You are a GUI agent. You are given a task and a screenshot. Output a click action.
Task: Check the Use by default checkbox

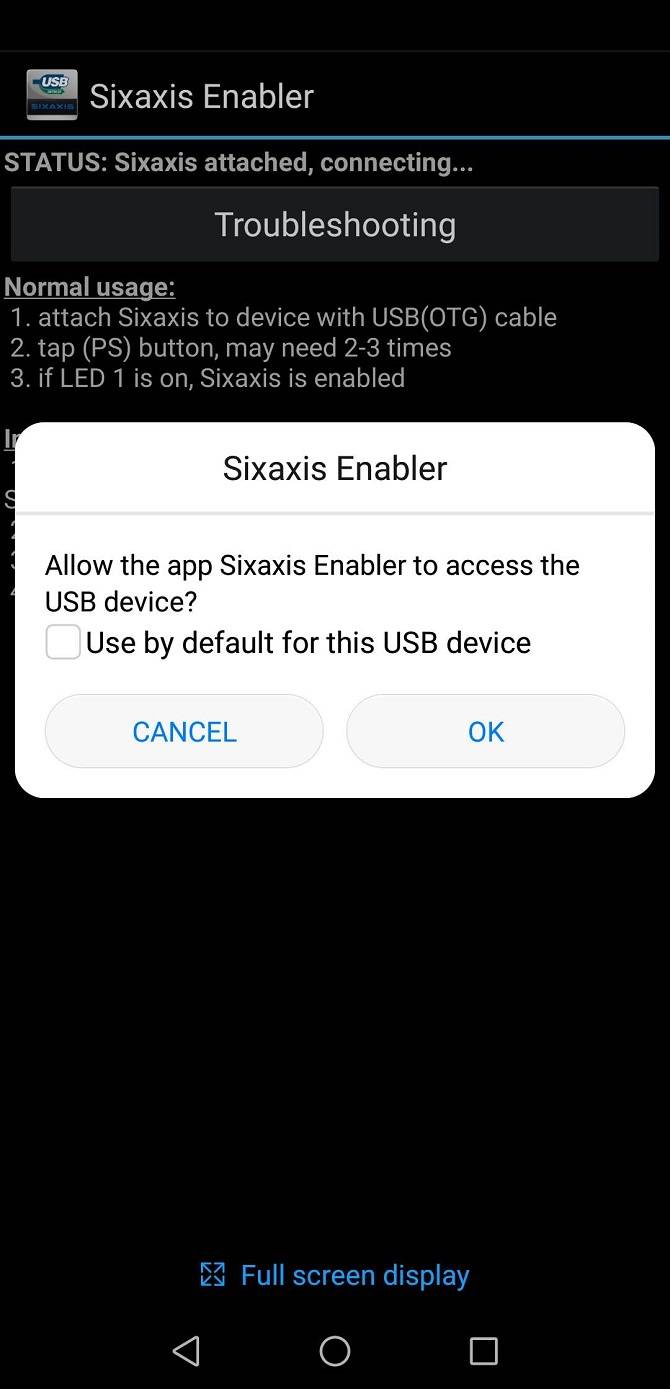(x=63, y=642)
